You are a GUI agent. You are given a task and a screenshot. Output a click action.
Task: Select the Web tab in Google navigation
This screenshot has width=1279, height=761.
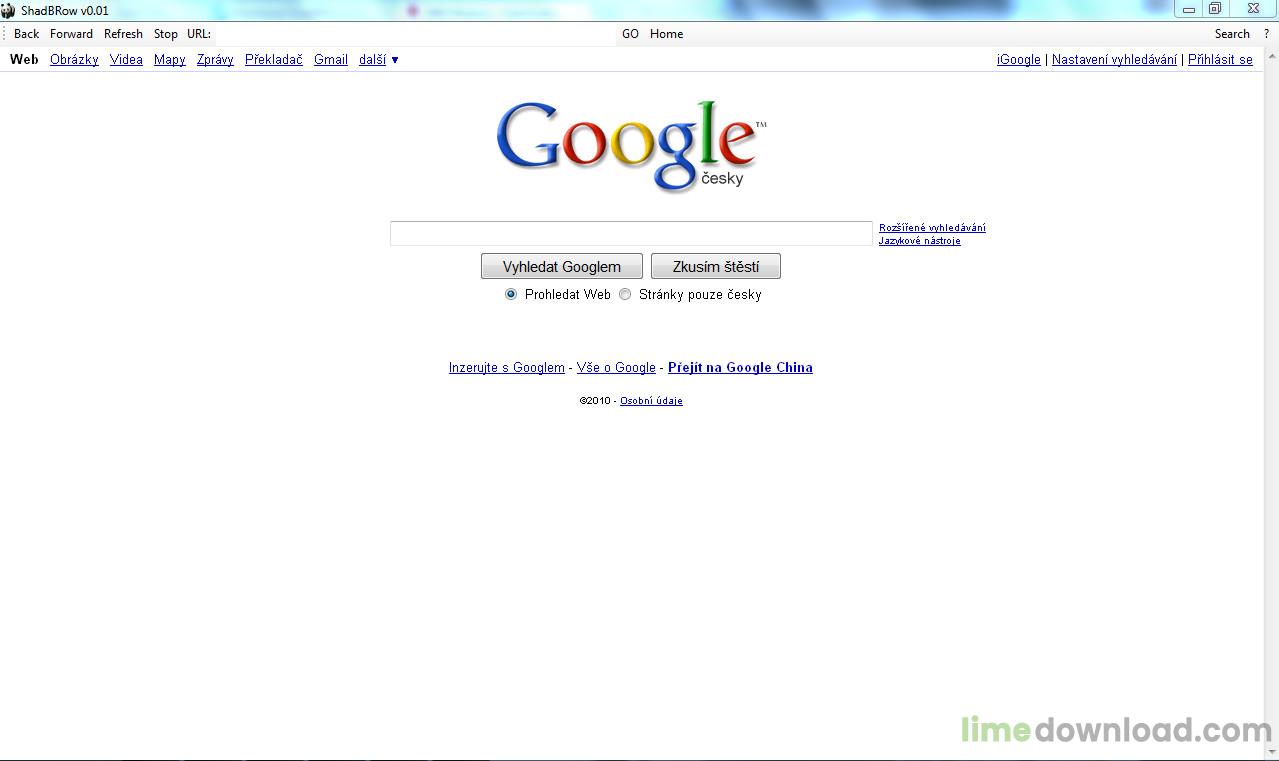(24, 60)
